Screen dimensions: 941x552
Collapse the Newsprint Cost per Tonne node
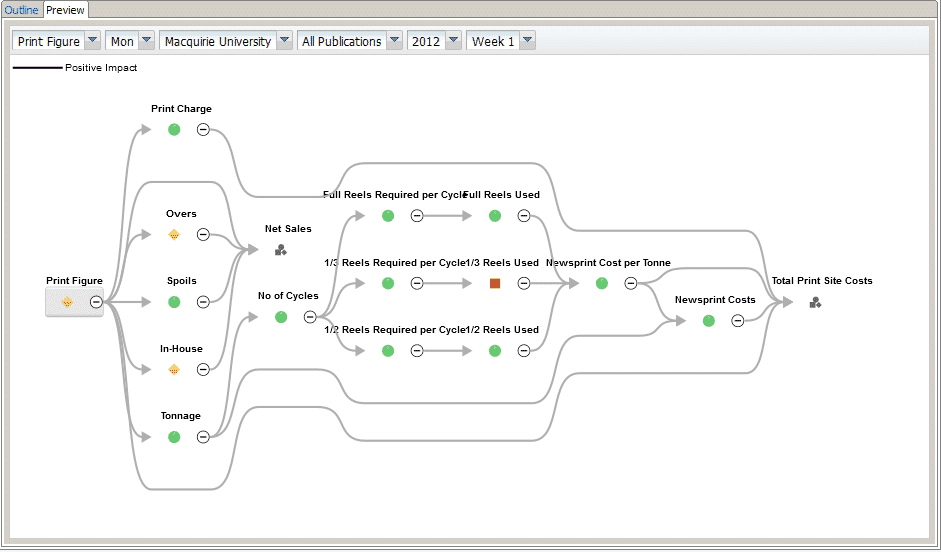631,283
